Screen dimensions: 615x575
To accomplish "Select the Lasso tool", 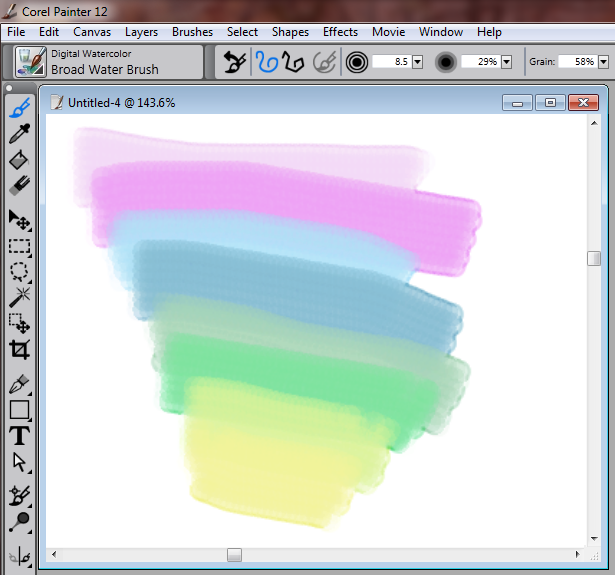I will (19, 271).
